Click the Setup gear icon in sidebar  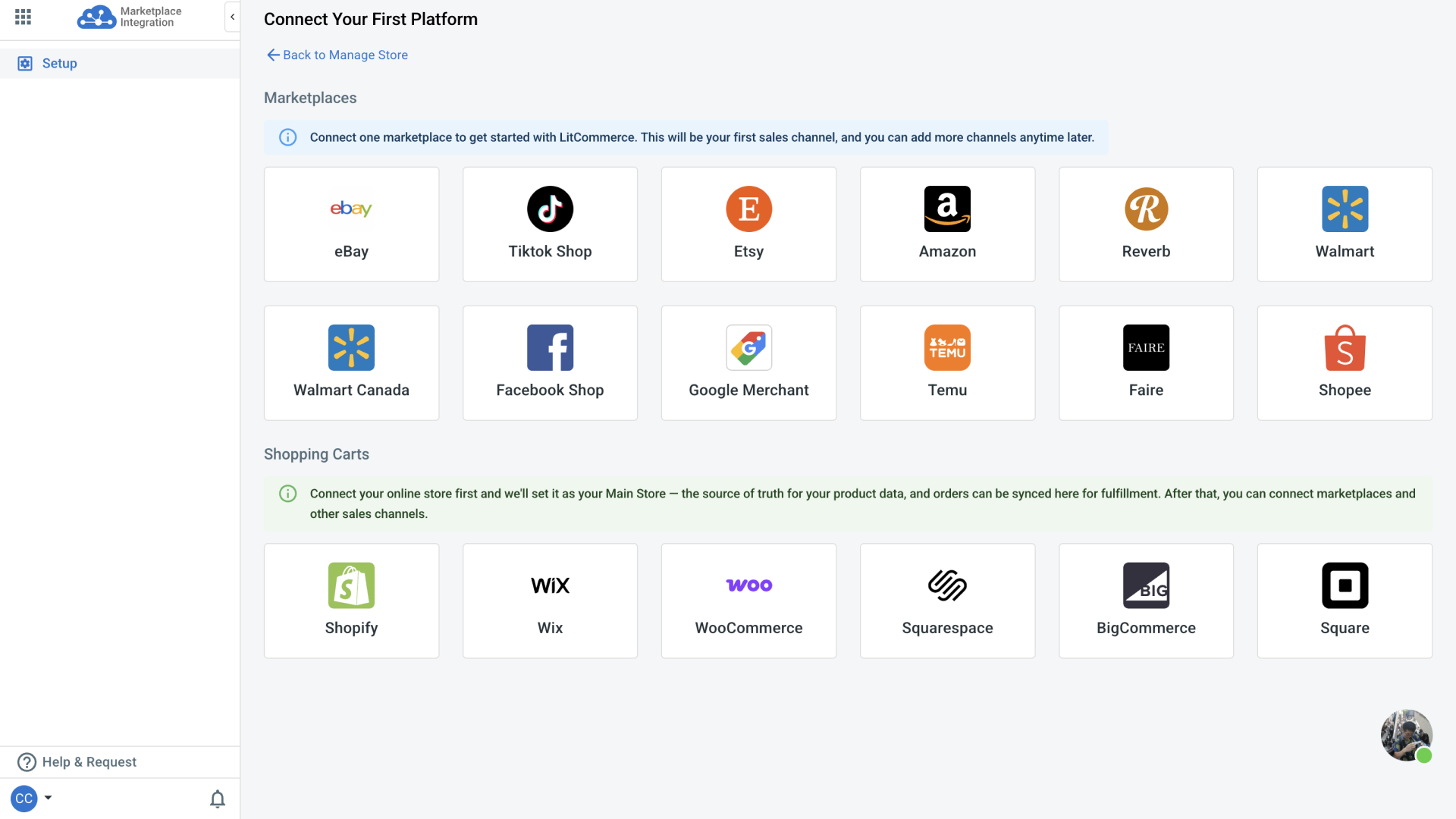point(25,64)
